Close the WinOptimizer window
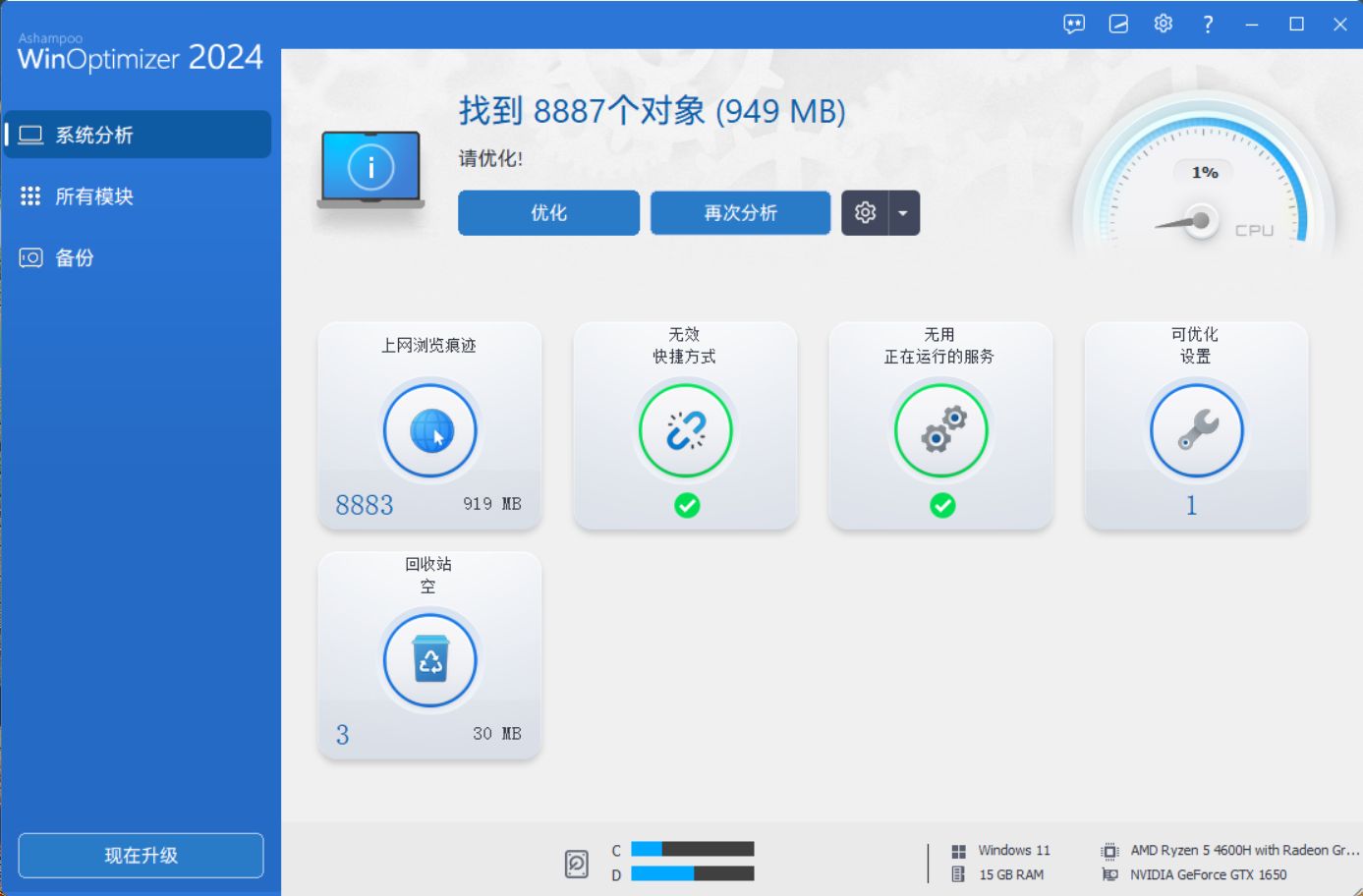 click(1341, 25)
